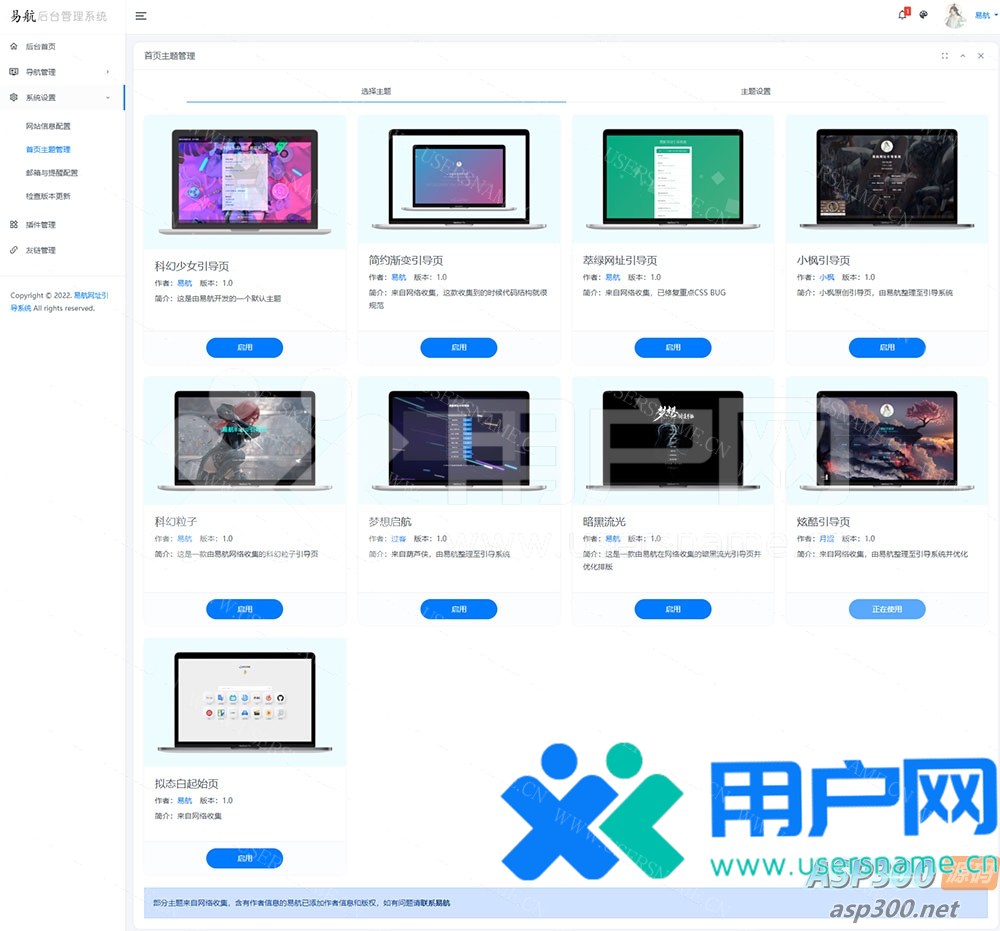Collapse the 首页主题管理 card with the chevron

963,56
